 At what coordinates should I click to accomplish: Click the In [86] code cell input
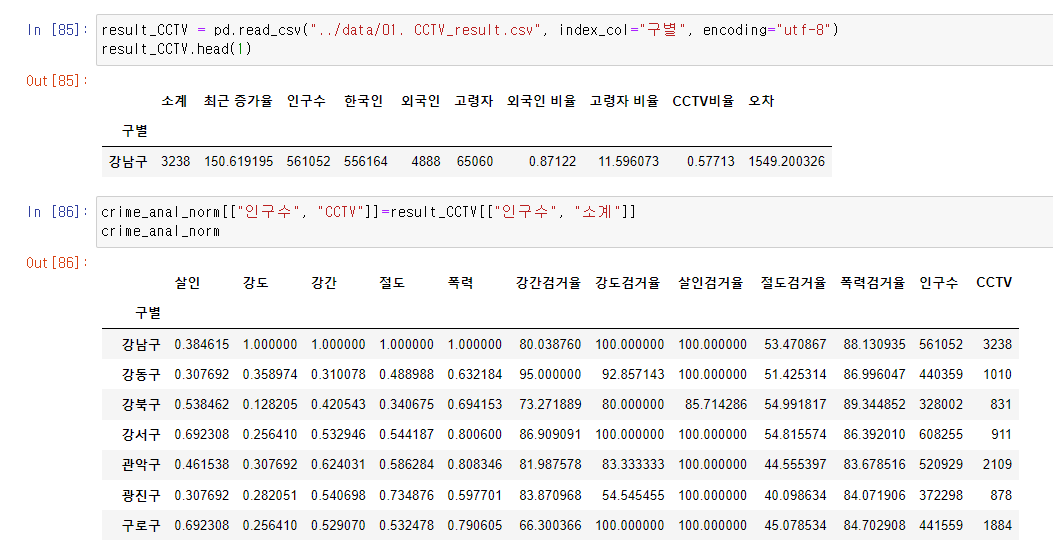[x=574, y=222]
